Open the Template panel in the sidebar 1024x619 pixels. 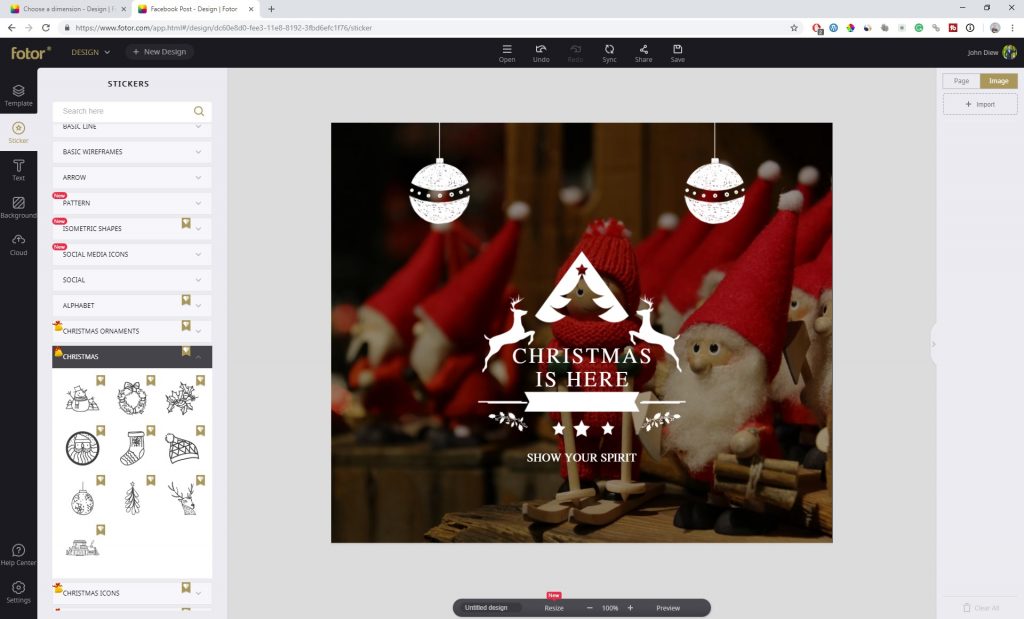point(18,95)
